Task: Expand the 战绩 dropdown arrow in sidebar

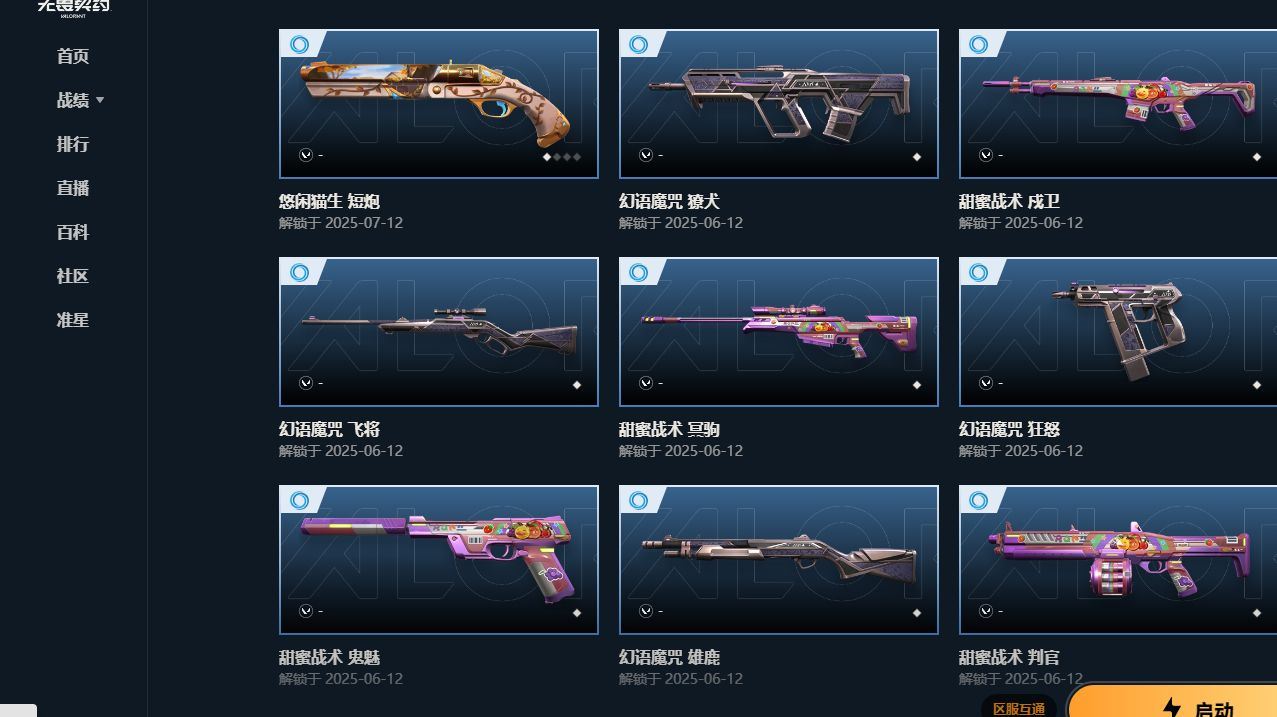Action: (x=100, y=100)
